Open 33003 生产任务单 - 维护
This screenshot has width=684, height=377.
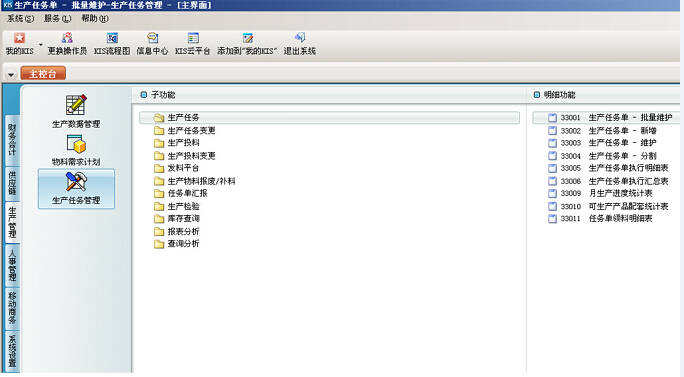coord(602,143)
